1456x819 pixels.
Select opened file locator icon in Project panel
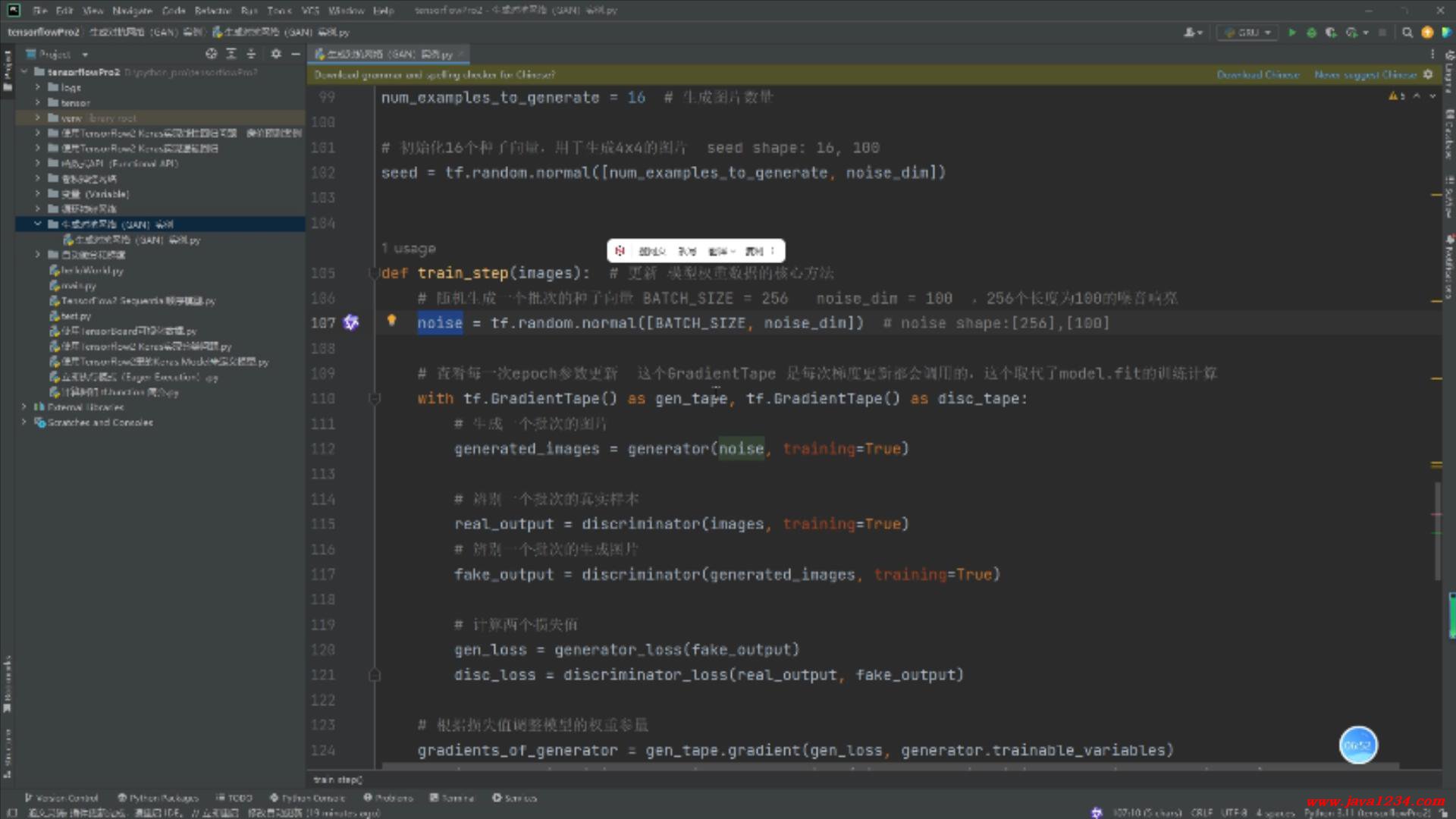click(x=211, y=54)
